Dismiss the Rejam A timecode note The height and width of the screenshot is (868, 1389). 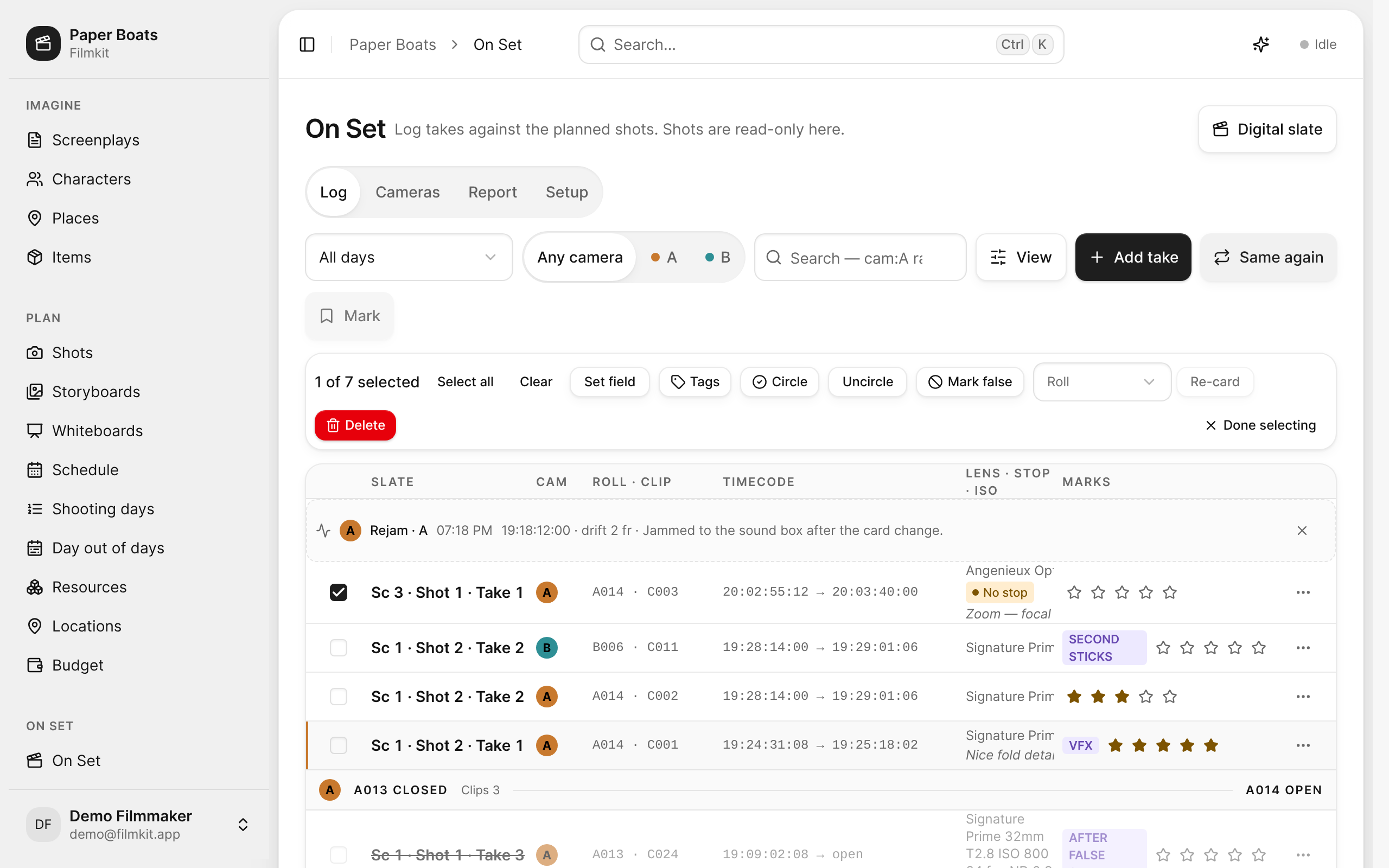coord(1302,531)
